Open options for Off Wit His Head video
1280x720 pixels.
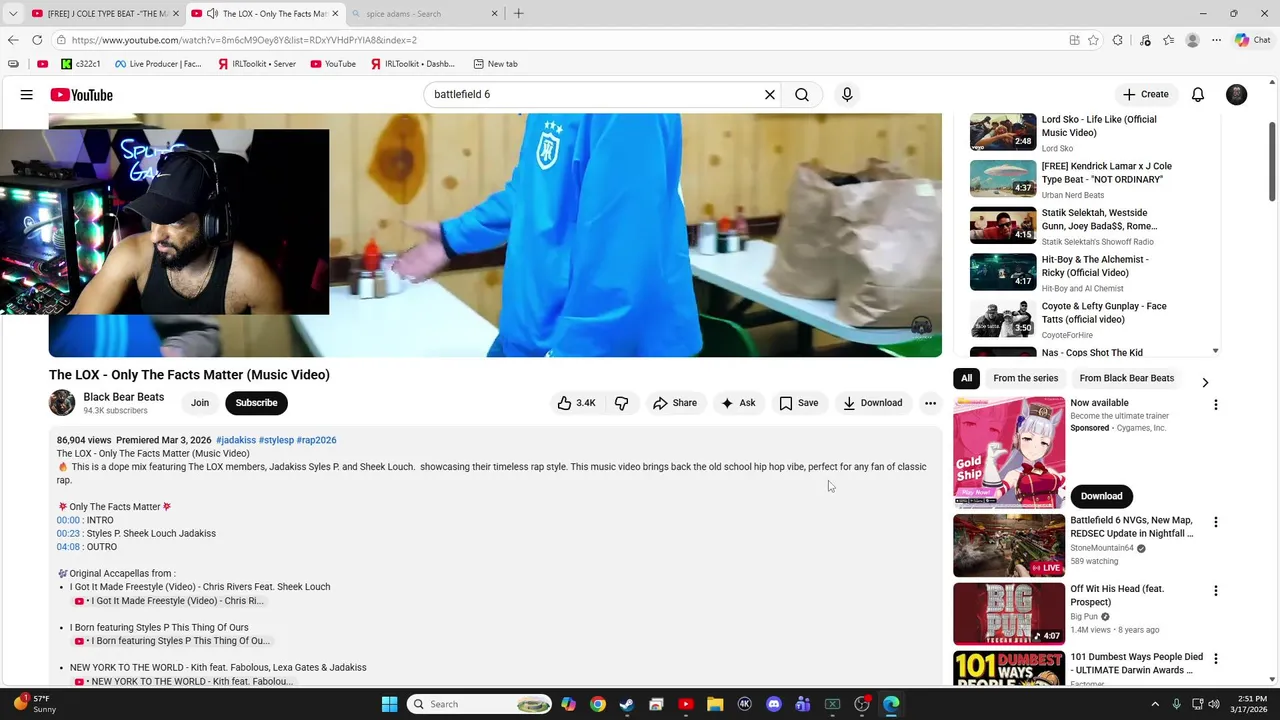tap(1216, 591)
